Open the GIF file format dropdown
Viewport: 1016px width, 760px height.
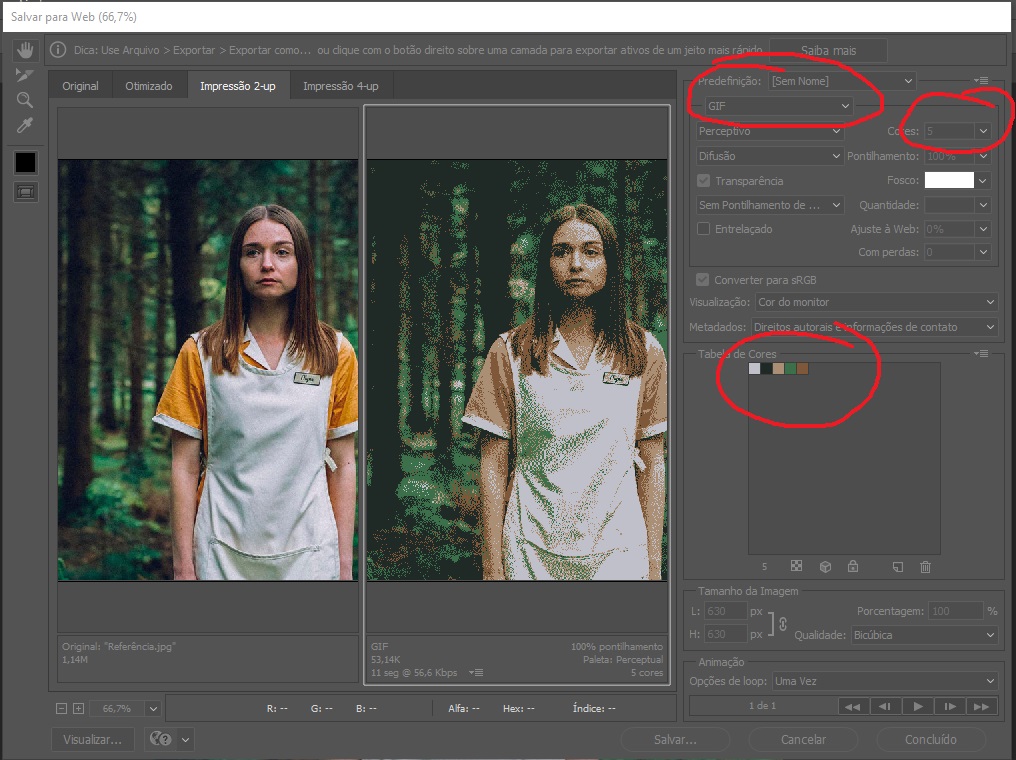[777, 106]
